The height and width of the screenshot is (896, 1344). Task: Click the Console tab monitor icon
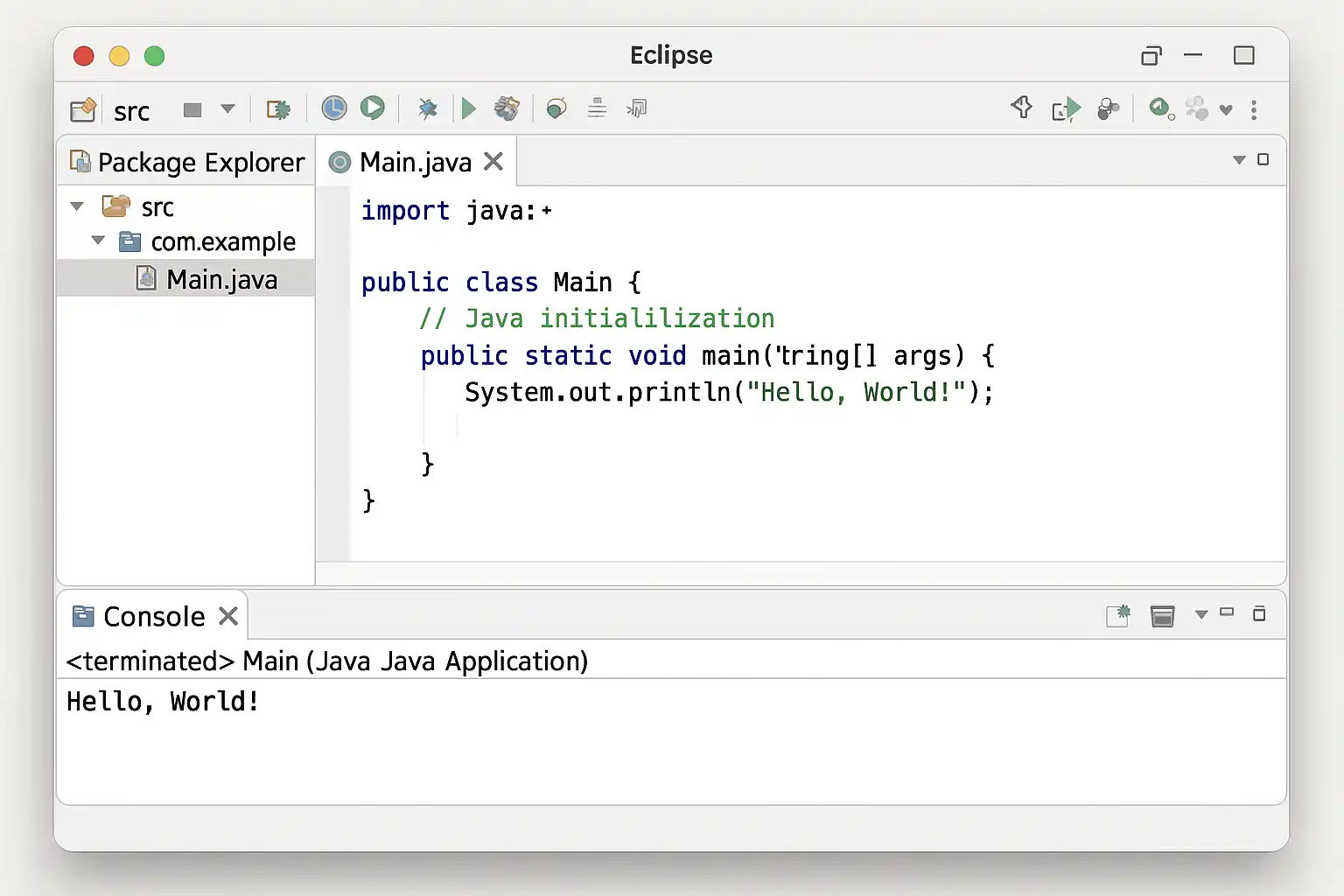click(x=83, y=616)
